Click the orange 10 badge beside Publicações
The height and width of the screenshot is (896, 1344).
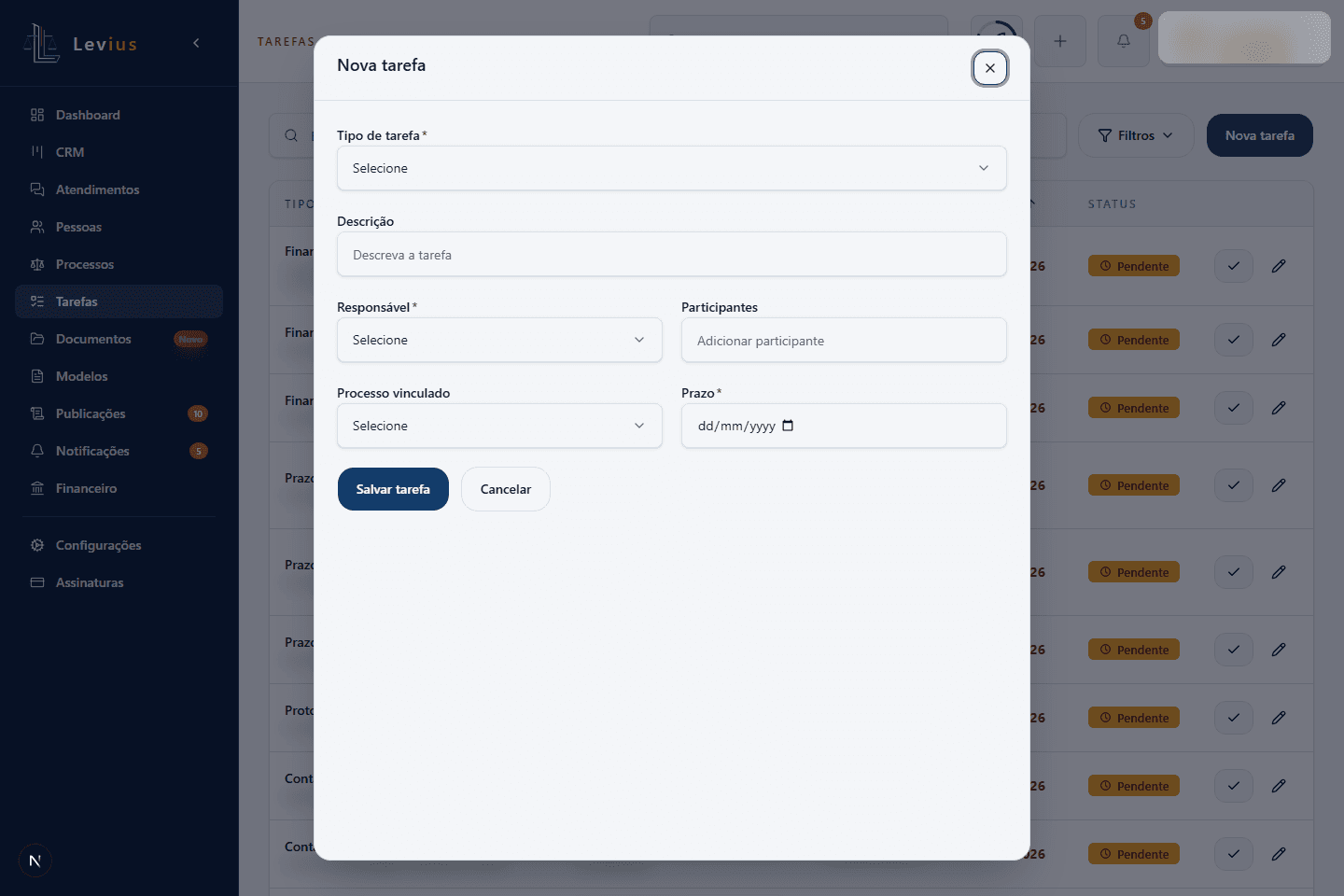(x=198, y=413)
